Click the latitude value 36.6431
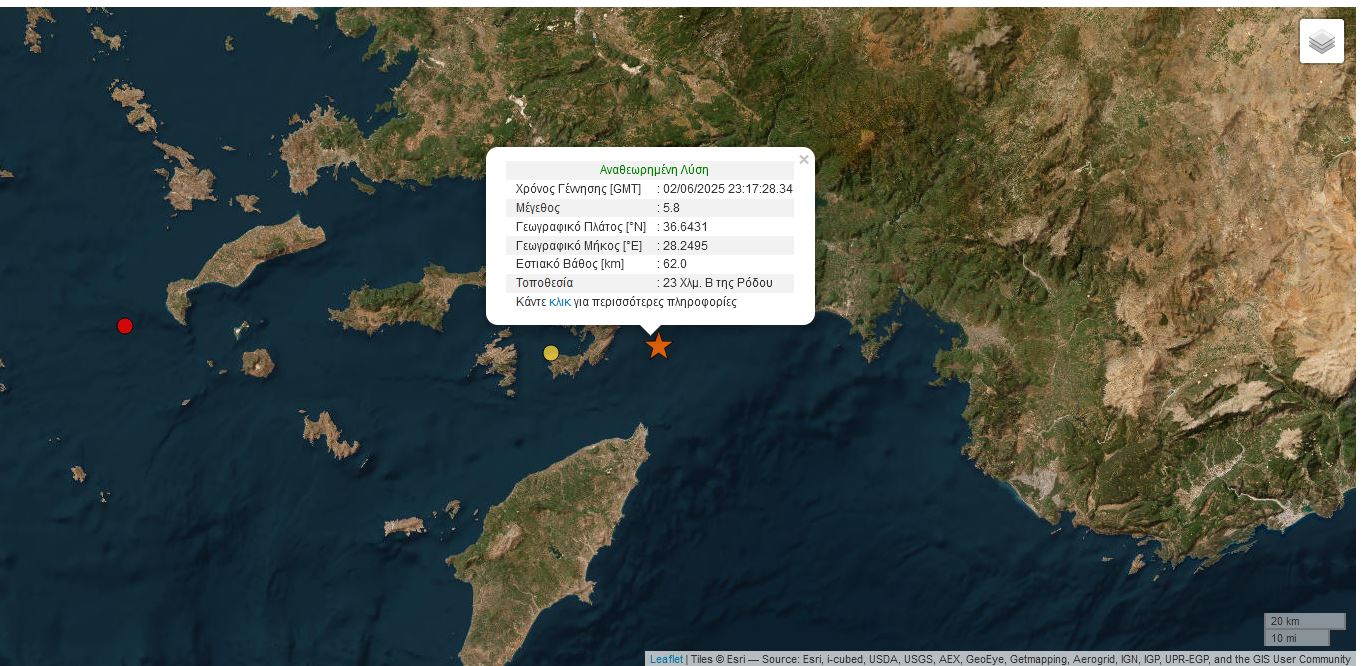Screen dimensions: 1361x666 [x=685, y=227]
